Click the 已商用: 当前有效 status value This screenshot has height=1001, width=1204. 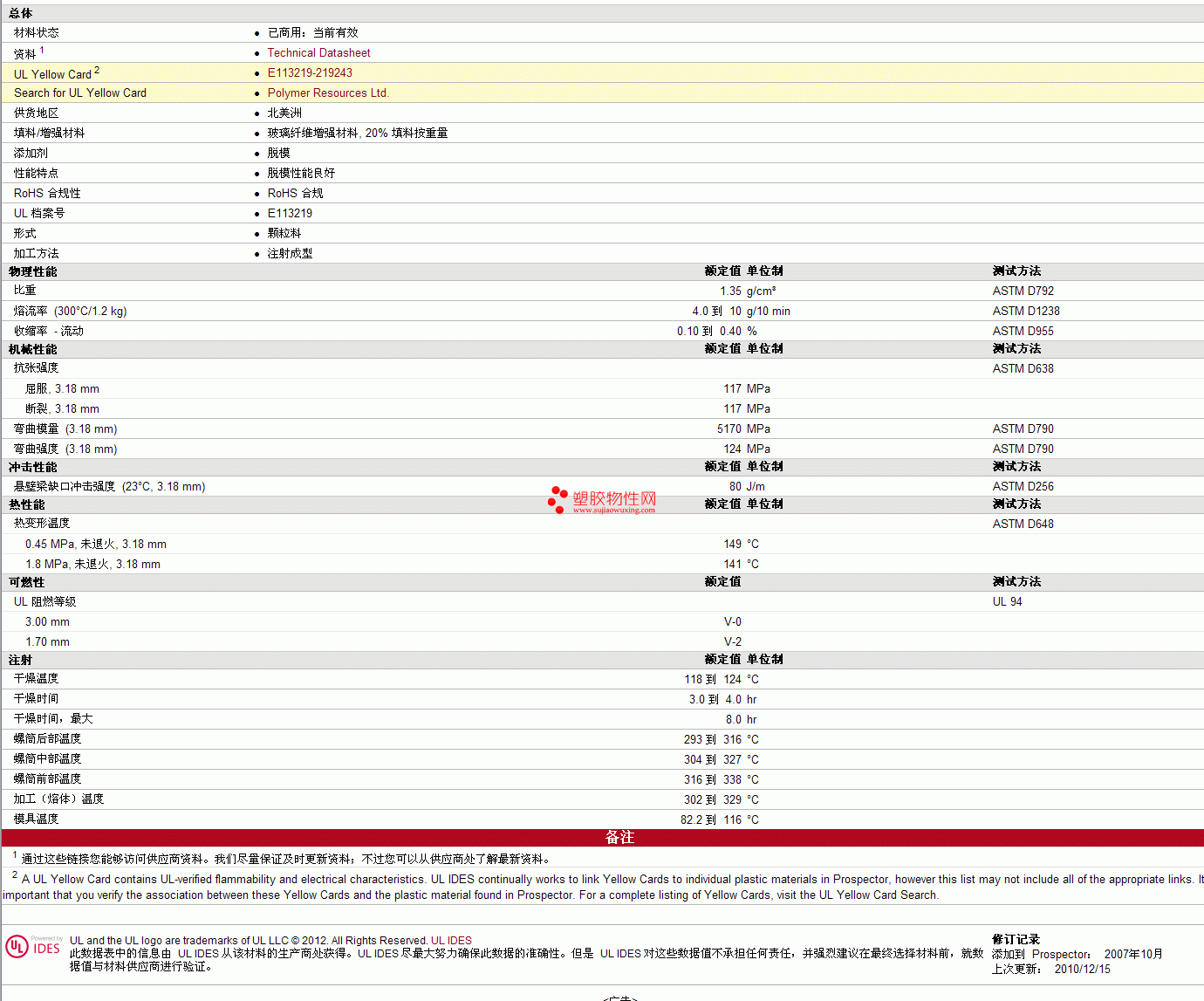coord(313,33)
